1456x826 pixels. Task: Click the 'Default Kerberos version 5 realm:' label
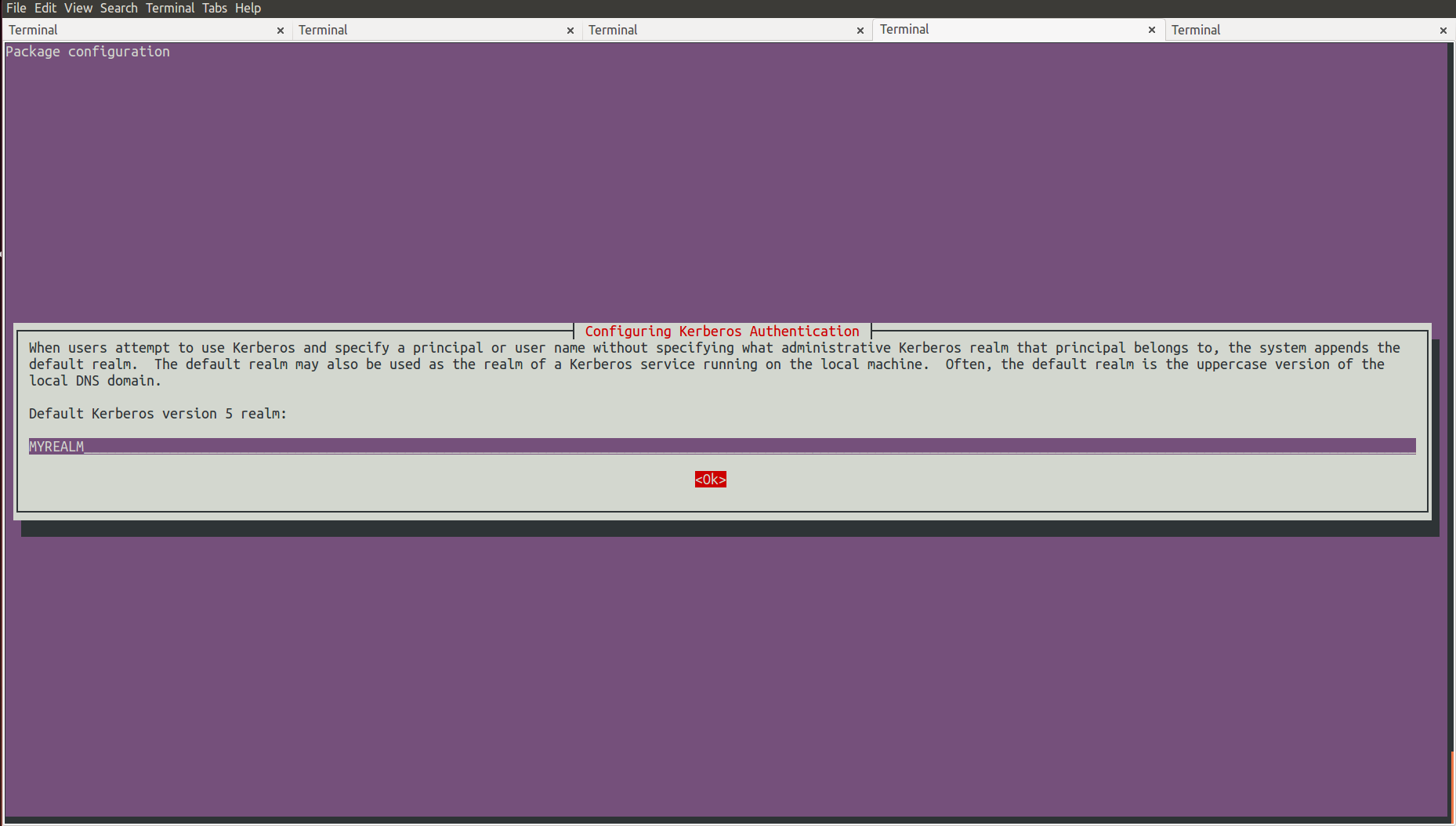click(158, 413)
